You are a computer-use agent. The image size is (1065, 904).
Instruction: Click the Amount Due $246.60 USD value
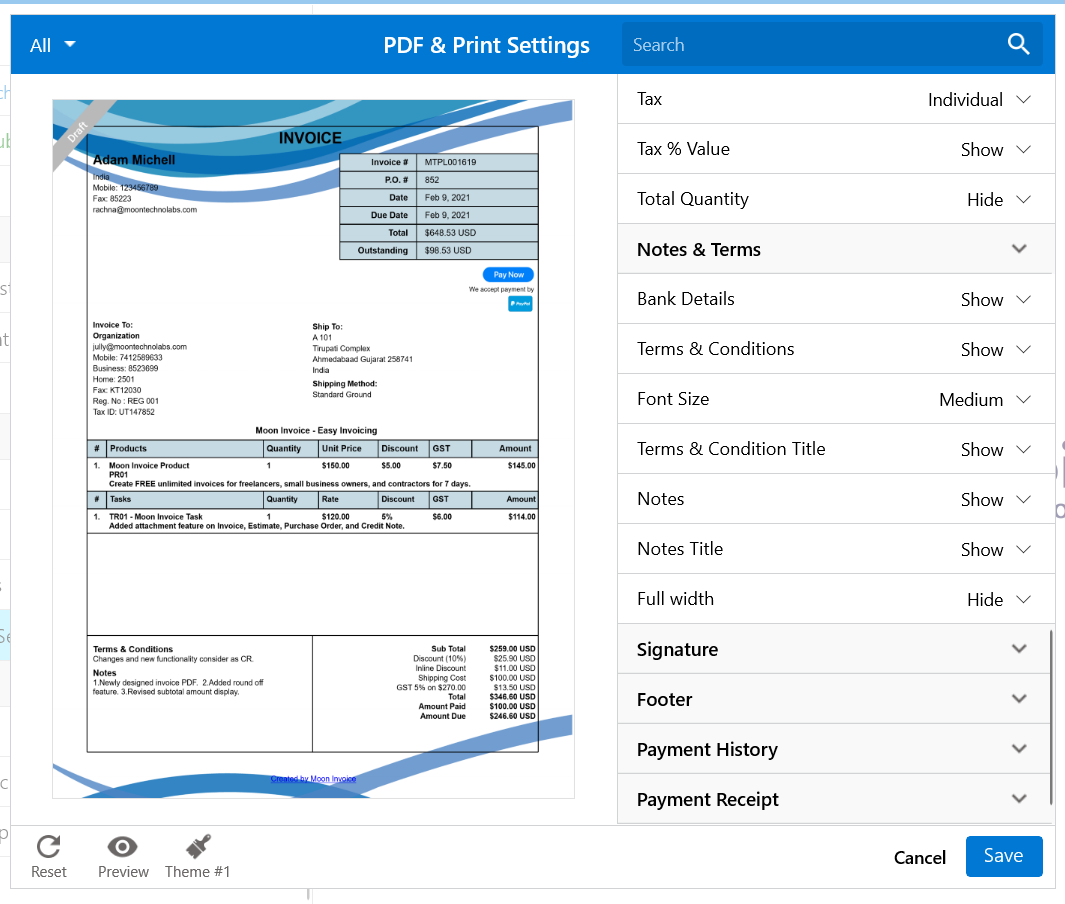512,716
